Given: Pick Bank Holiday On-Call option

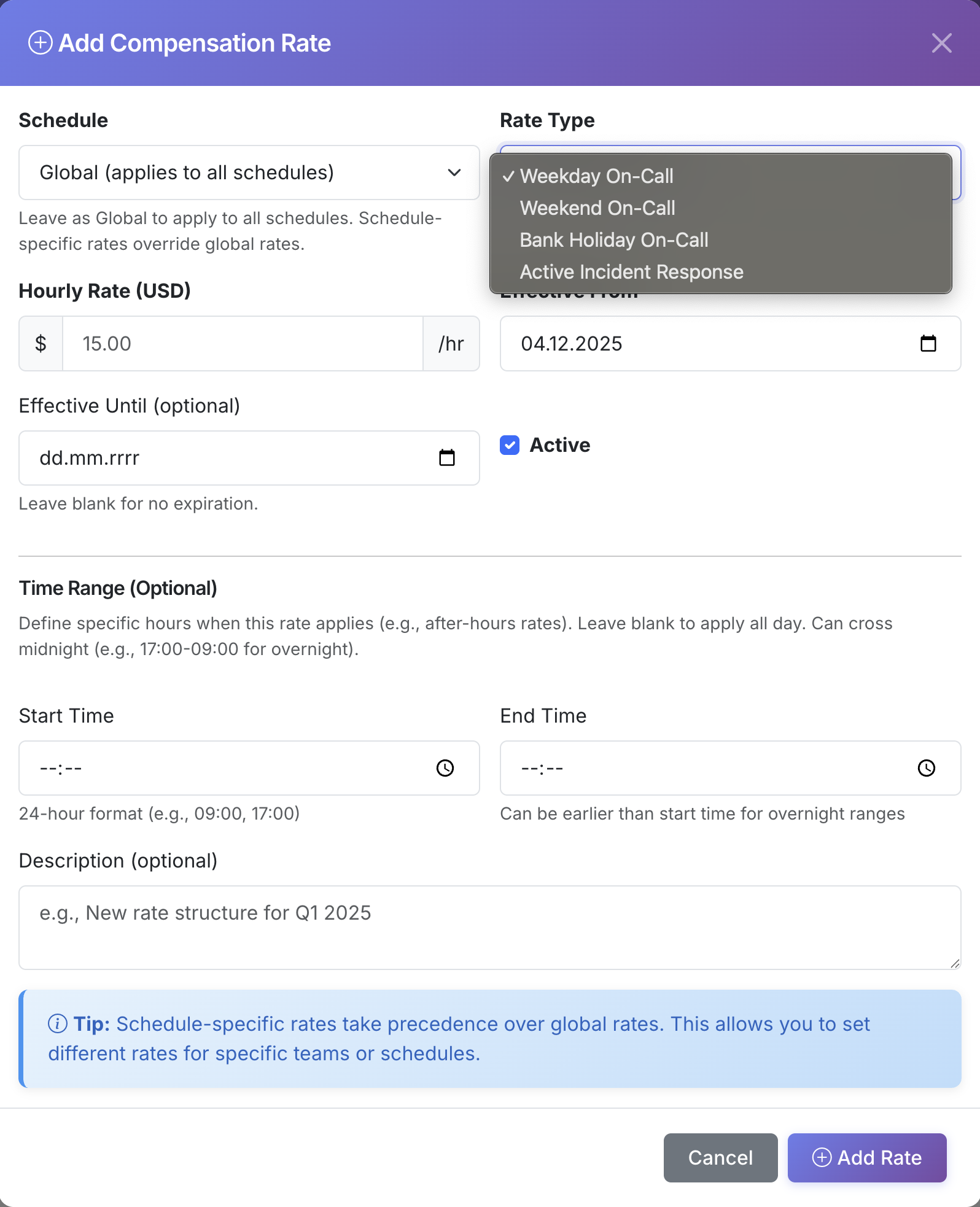Looking at the screenshot, I should (x=614, y=240).
